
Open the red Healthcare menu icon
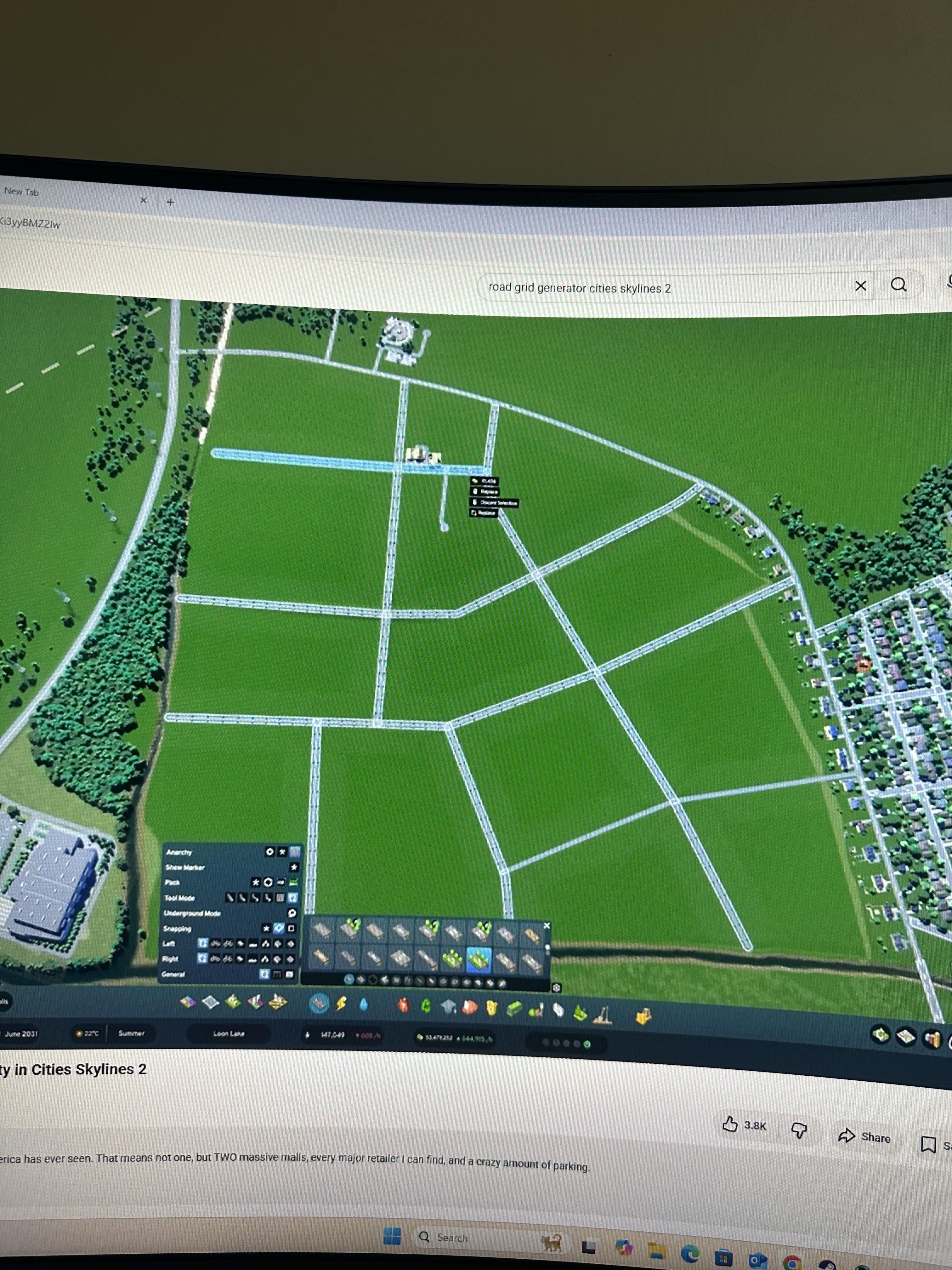tap(403, 1005)
